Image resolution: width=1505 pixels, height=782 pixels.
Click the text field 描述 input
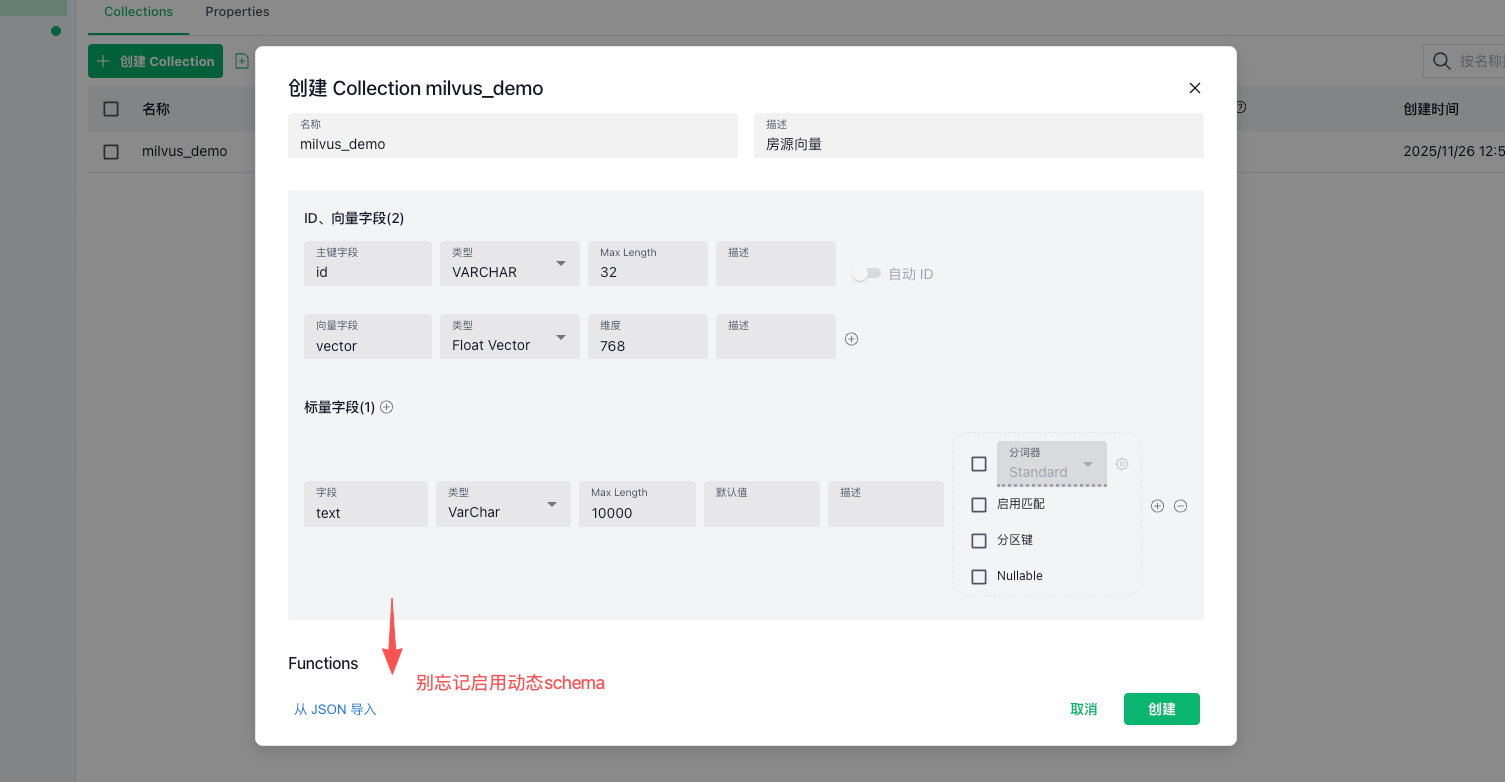tap(886, 504)
